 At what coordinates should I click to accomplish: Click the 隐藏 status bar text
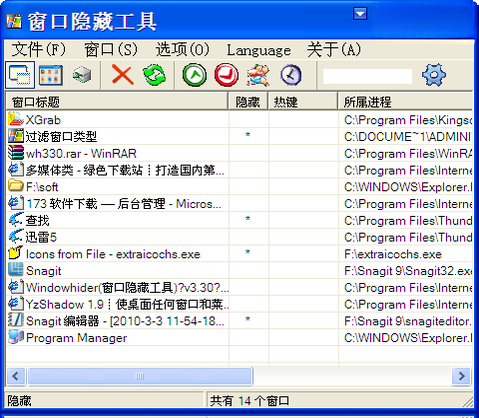point(19,401)
